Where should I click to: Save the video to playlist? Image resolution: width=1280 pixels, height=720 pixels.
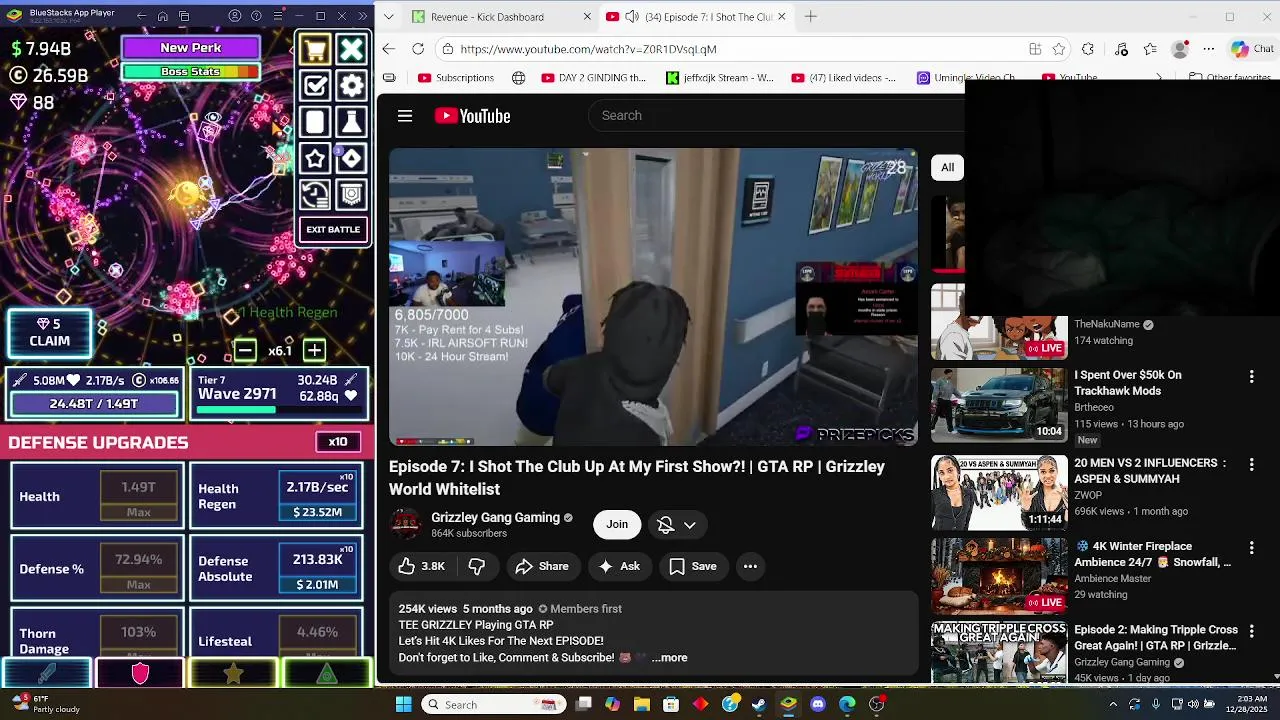click(692, 566)
